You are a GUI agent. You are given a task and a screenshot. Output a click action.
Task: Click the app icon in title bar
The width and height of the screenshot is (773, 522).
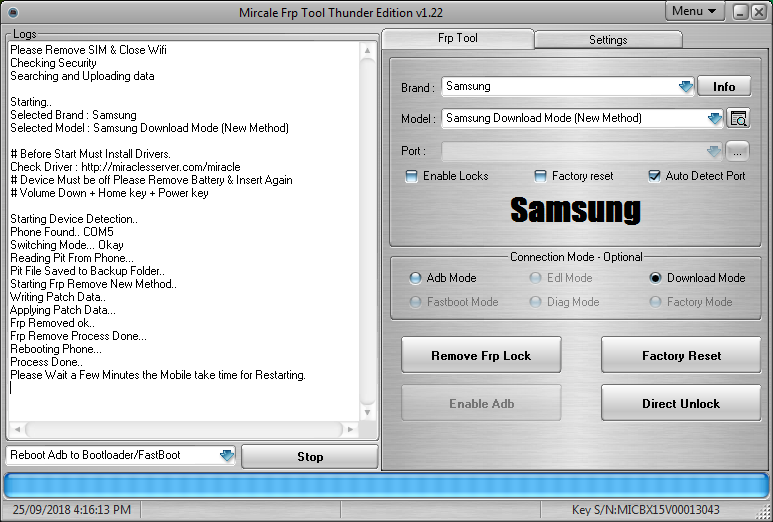[x=13, y=12]
